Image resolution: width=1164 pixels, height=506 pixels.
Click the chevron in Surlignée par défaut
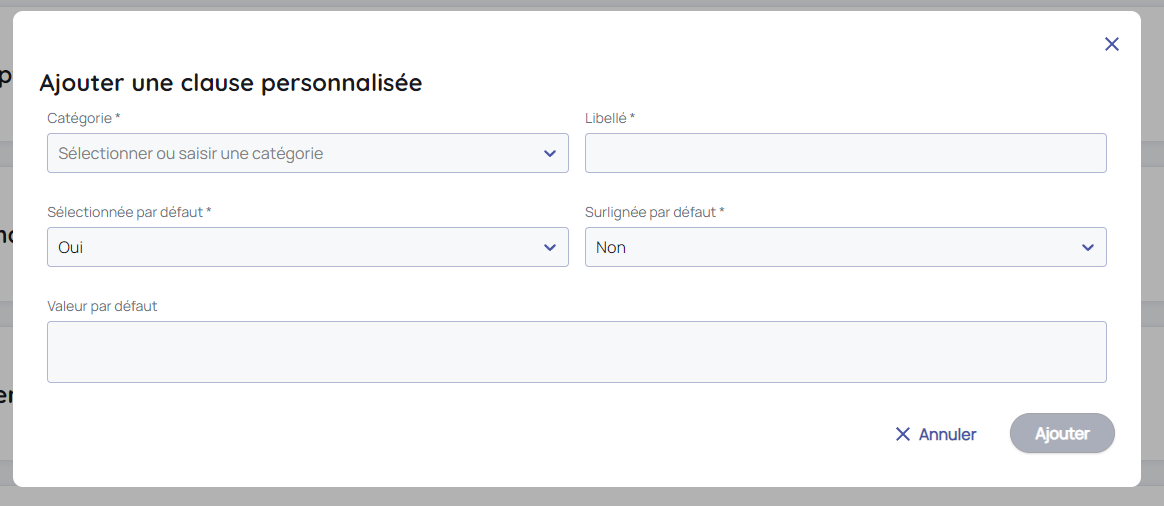1087,247
